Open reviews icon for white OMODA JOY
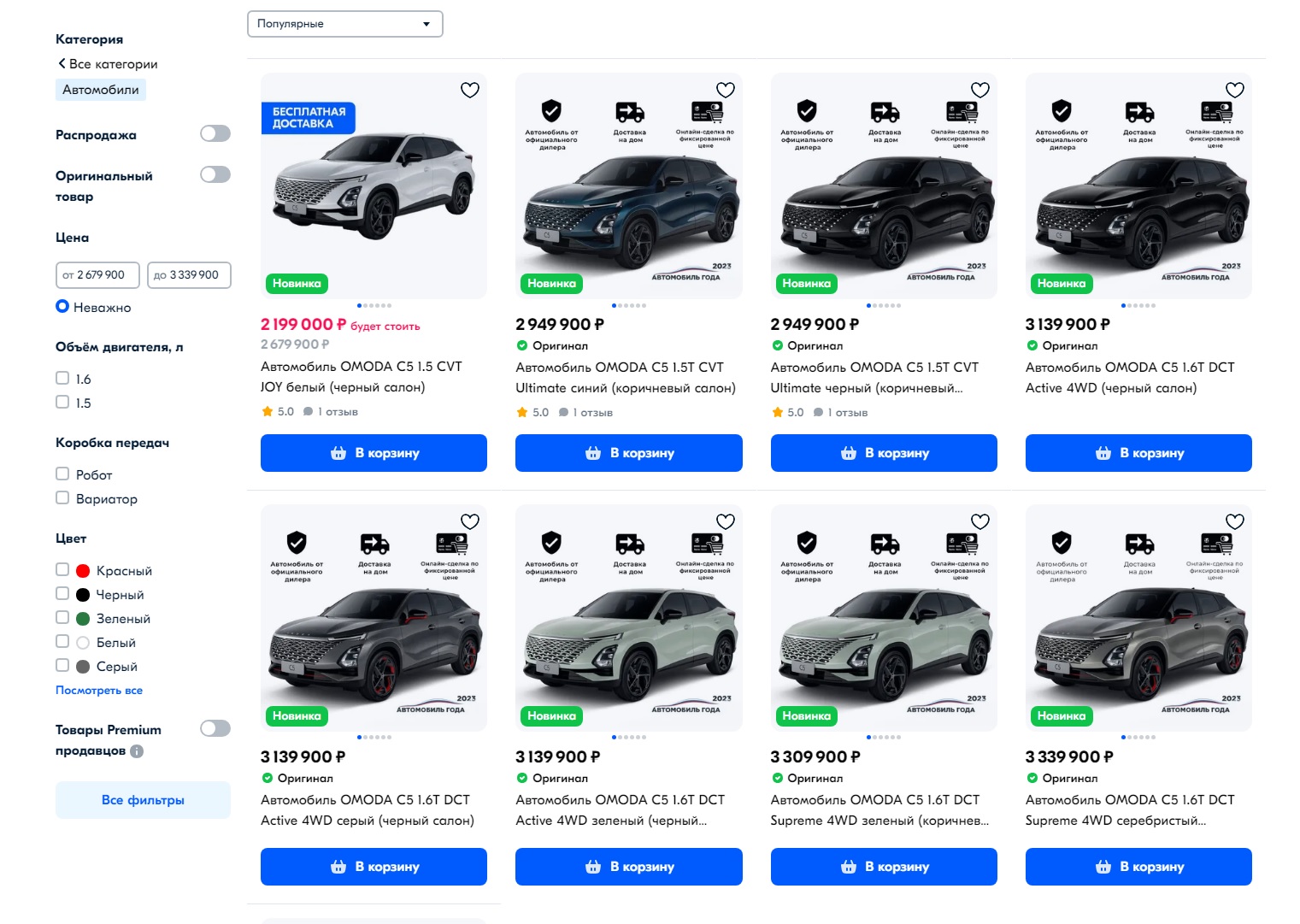The width and height of the screenshot is (1300, 924). (x=309, y=411)
